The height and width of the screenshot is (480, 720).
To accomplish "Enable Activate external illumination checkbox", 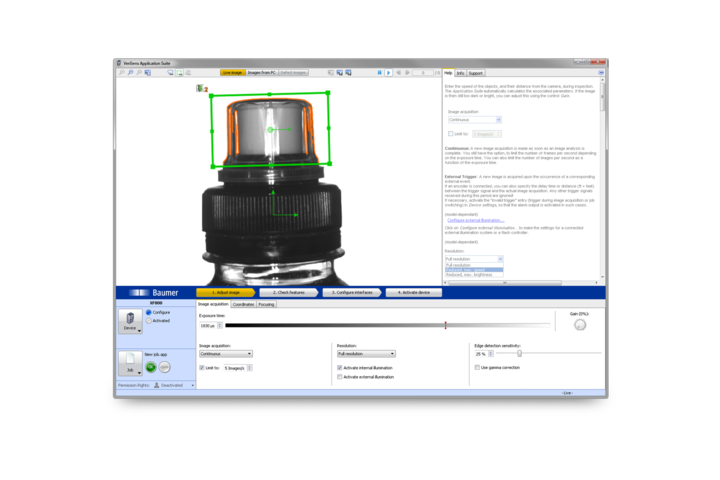I will (x=339, y=375).
